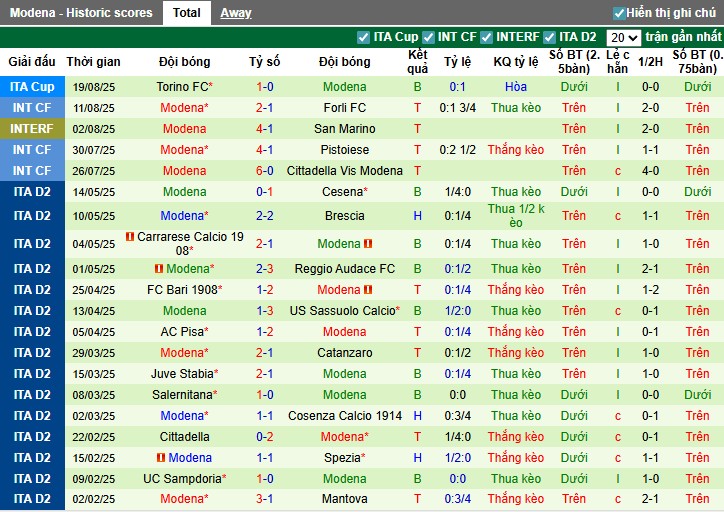Uncheck the ITA Cup filter checkbox
The image size is (724, 512).
[363, 37]
